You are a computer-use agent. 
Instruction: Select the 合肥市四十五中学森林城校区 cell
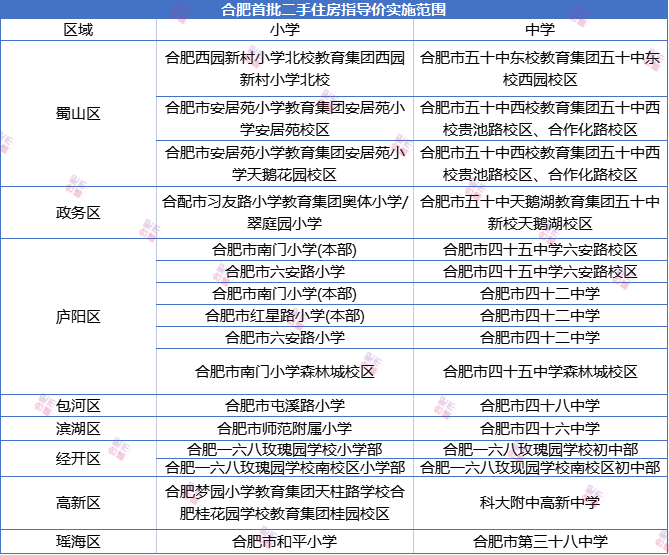(540, 372)
